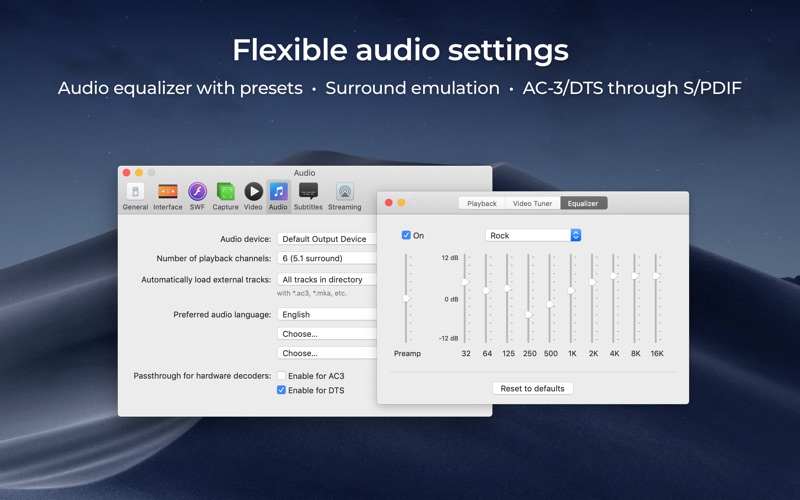Switch to the Playback tab
The image size is (800, 500).
point(482,203)
